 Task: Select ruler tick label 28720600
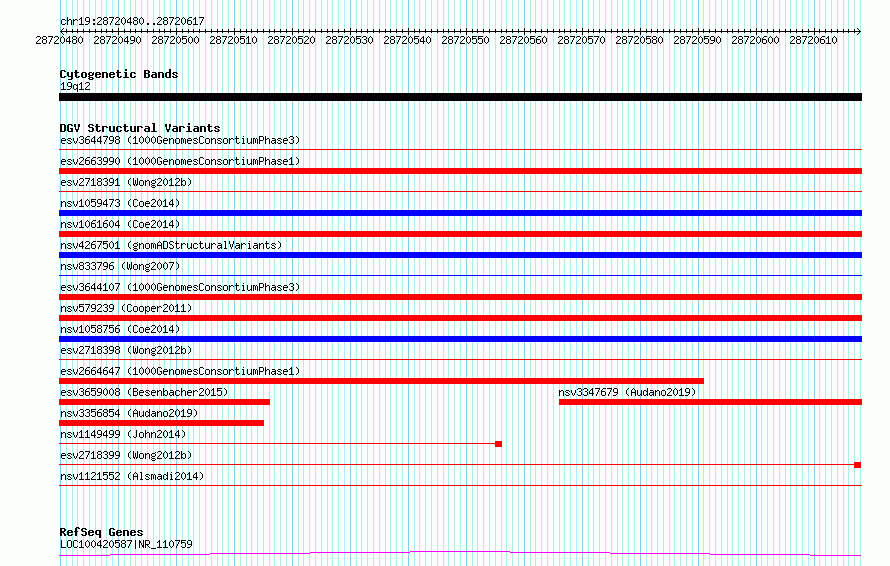click(755, 40)
